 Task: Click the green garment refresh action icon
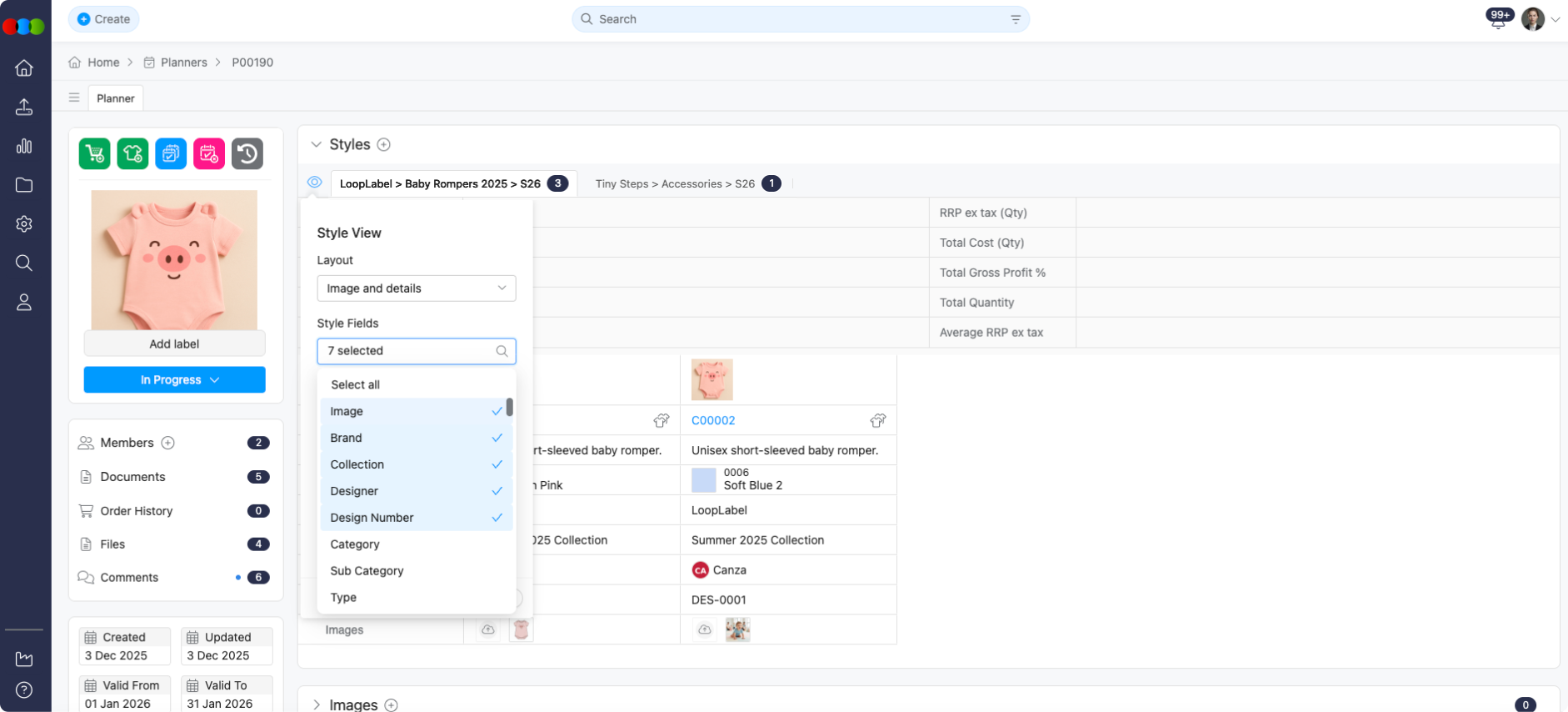pos(132,153)
